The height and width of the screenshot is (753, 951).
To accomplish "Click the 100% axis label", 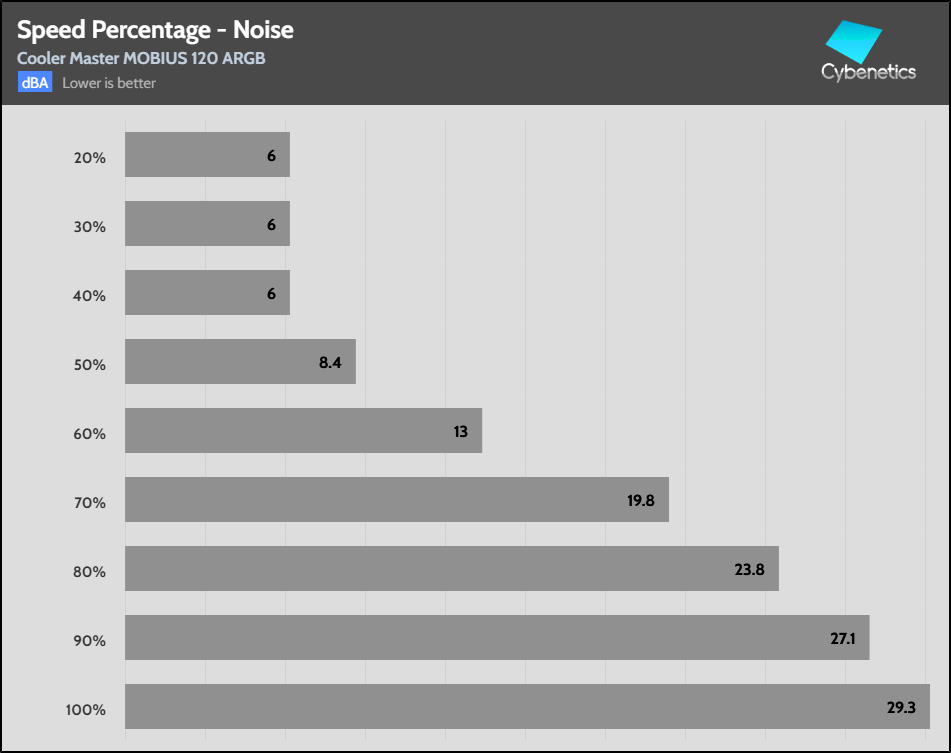I will tap(86, 710).
